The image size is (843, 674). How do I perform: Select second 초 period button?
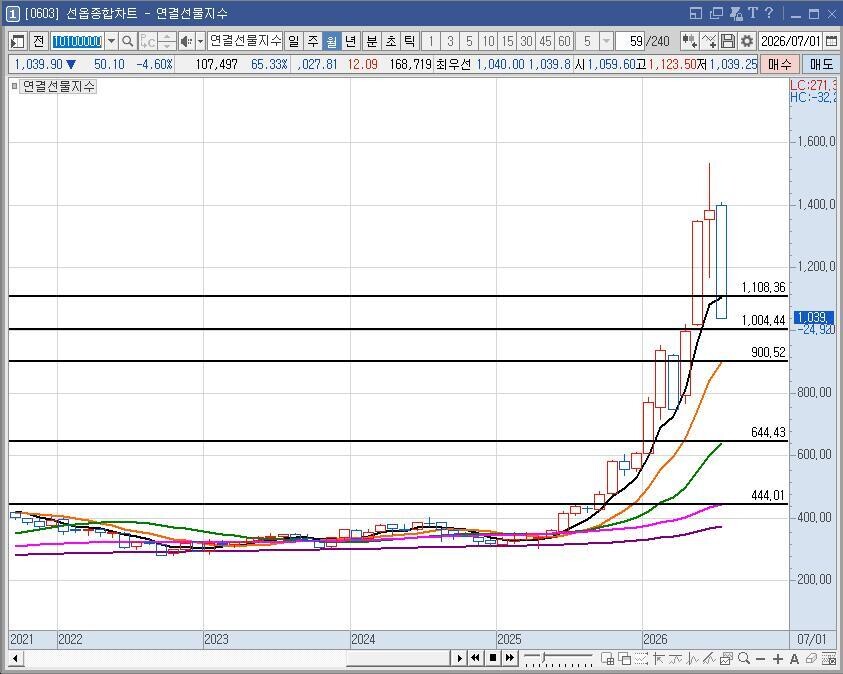pos(391,41)
